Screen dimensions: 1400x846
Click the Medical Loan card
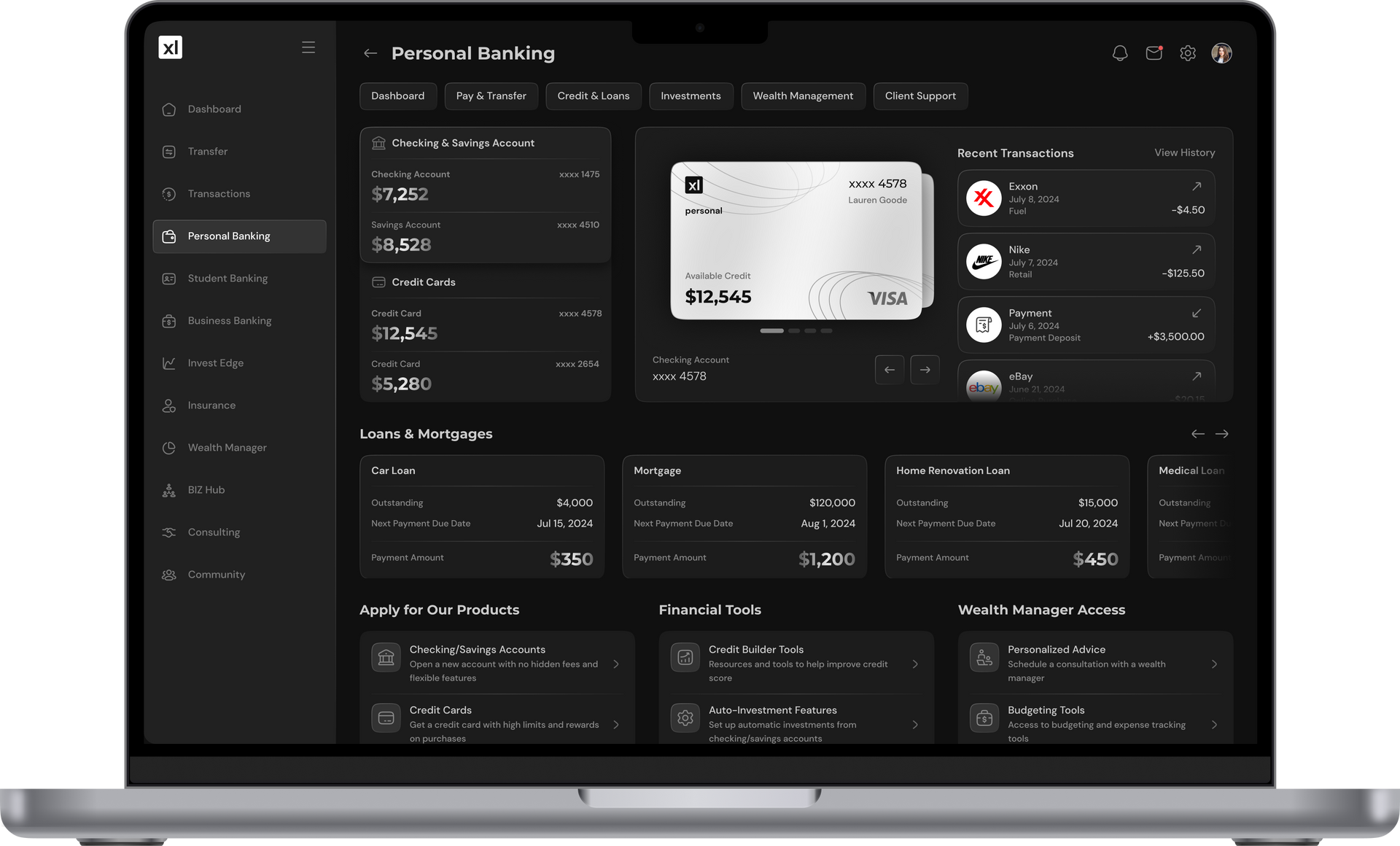(x=1190, y=517)
